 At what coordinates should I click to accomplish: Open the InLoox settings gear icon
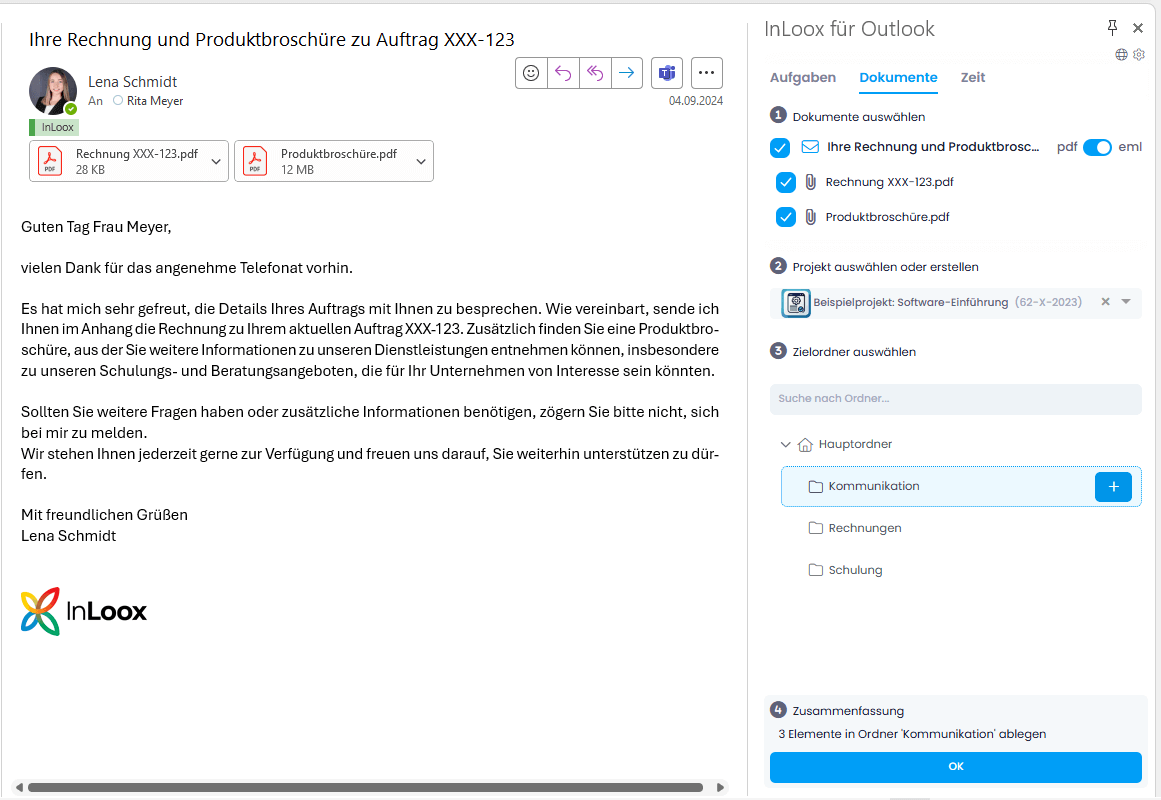pyautogui.click(x=1138, y=55)
